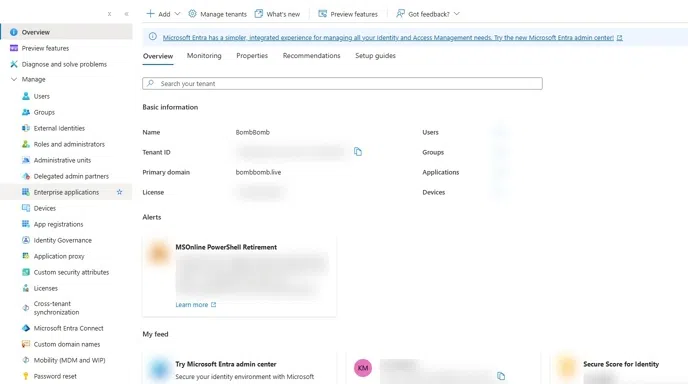
Task: Select Users in the Manage menu
Action: (42, 96)
